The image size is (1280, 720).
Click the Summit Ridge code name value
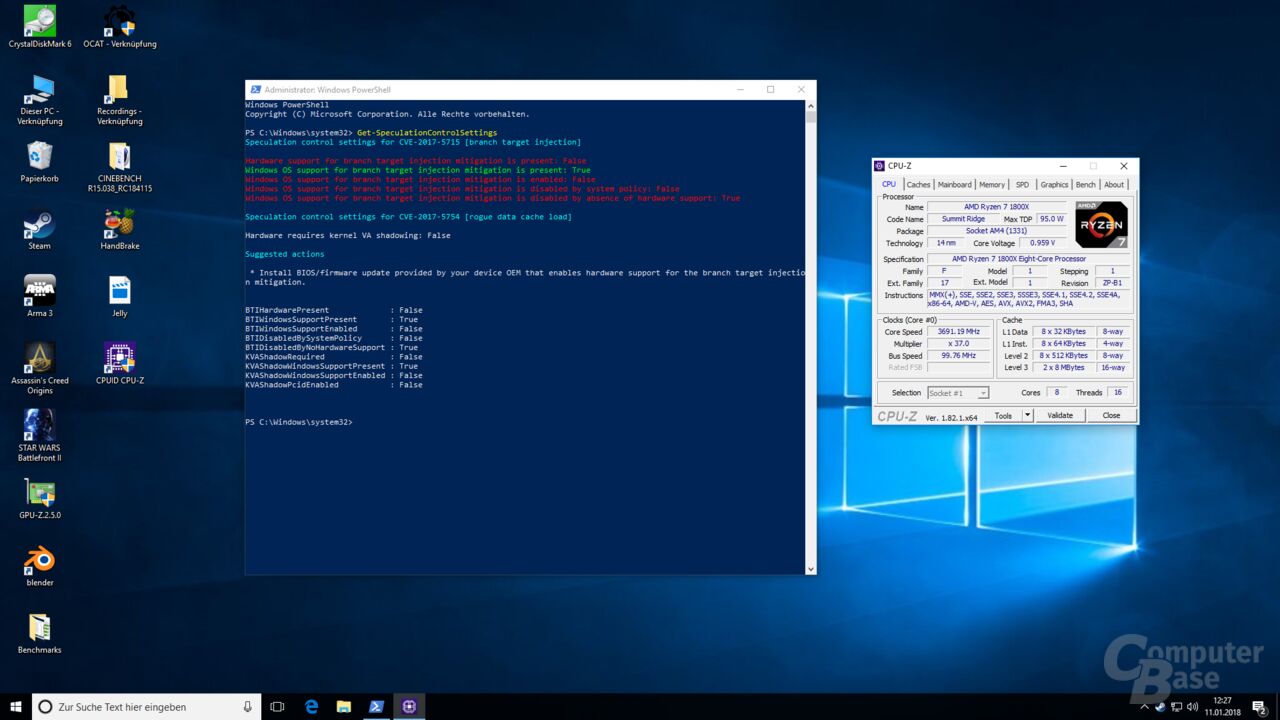point(963,219)
